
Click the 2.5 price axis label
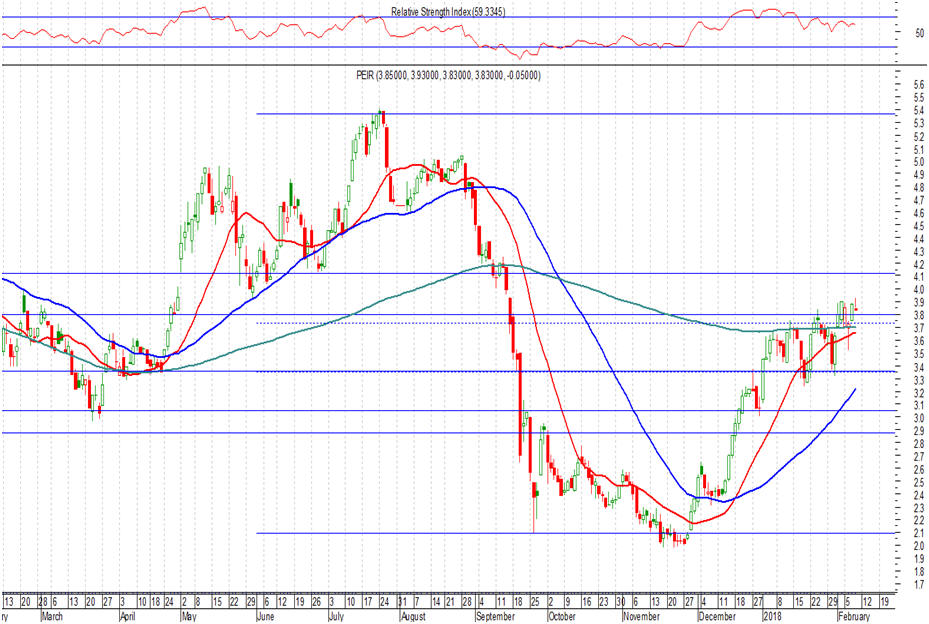(919, 482)
